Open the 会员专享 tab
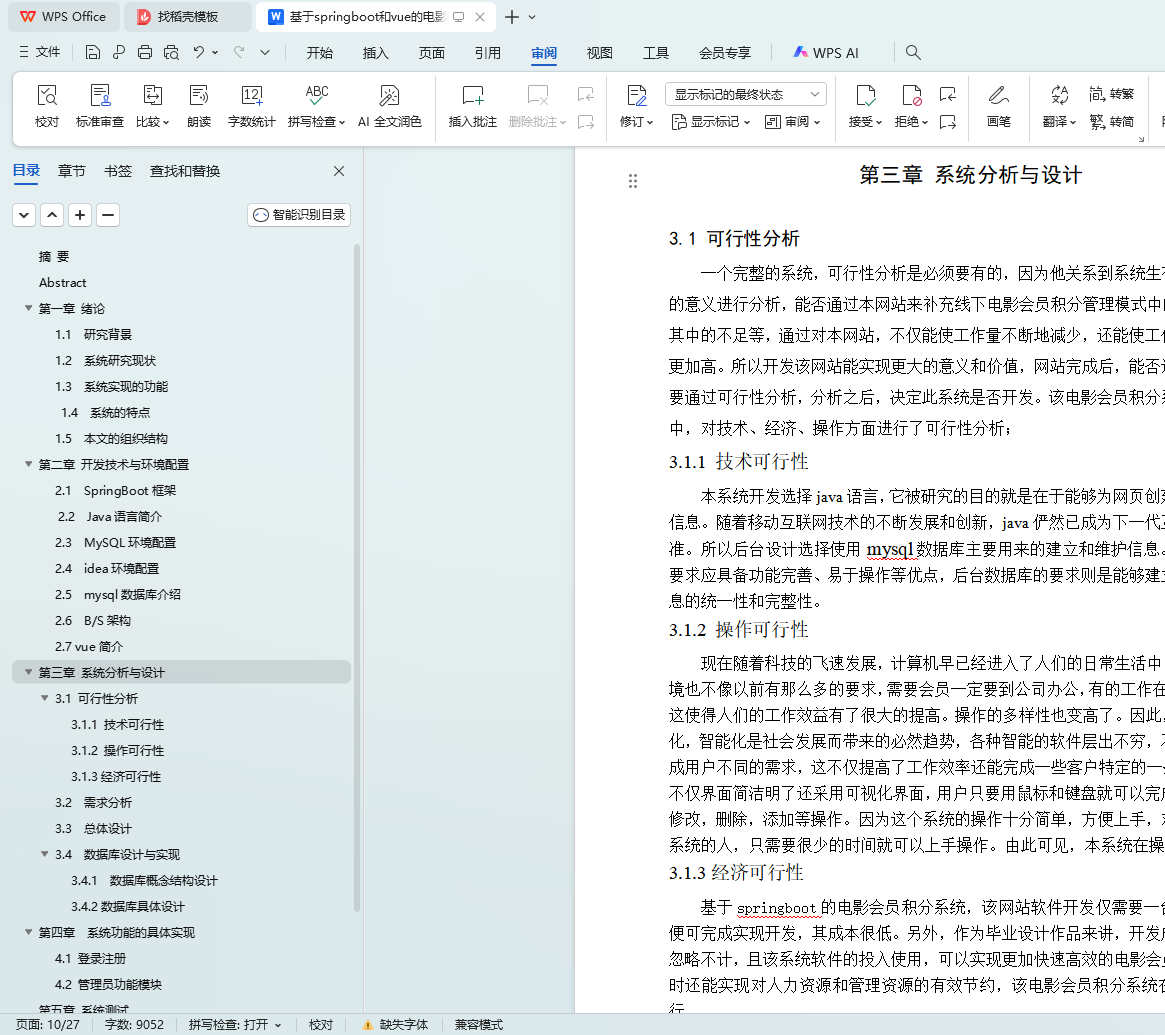Image resolution: width=1165 pixels, height=1035 pixels. 724,53
